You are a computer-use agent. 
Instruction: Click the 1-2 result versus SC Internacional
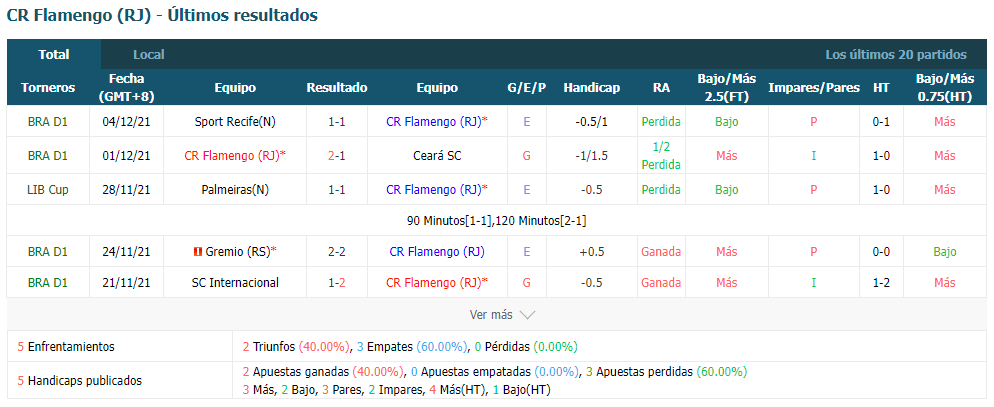[x=337, y=282]
